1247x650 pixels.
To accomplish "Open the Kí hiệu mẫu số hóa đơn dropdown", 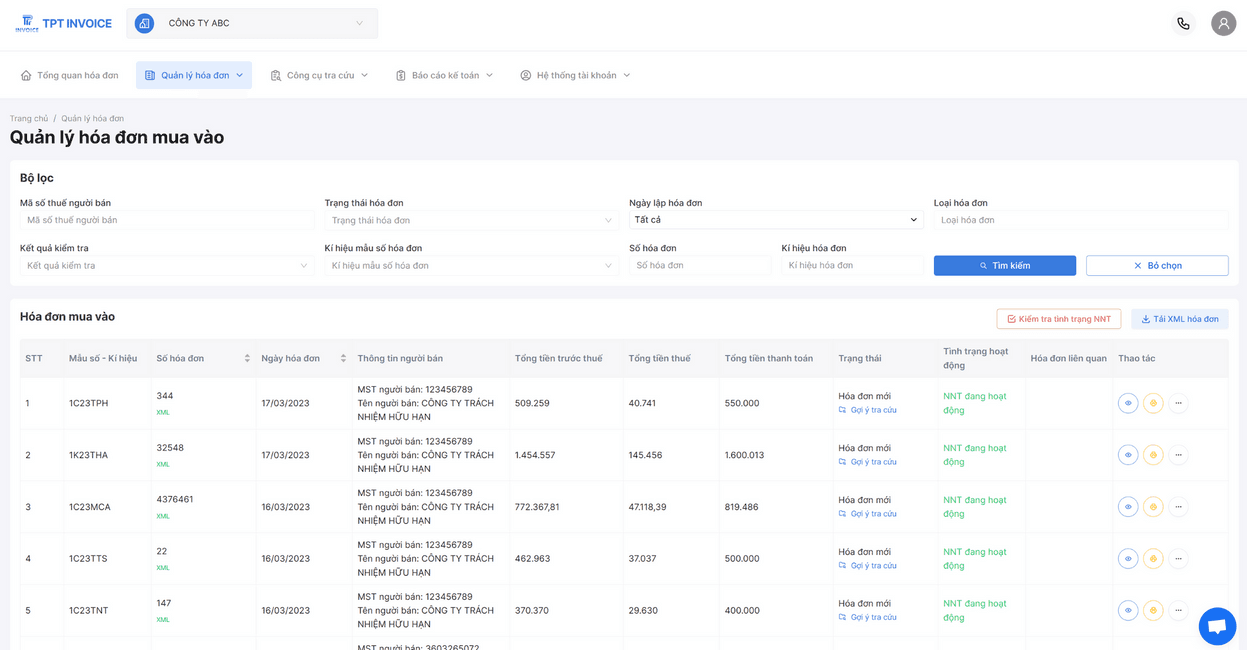I will click(470, 266).
